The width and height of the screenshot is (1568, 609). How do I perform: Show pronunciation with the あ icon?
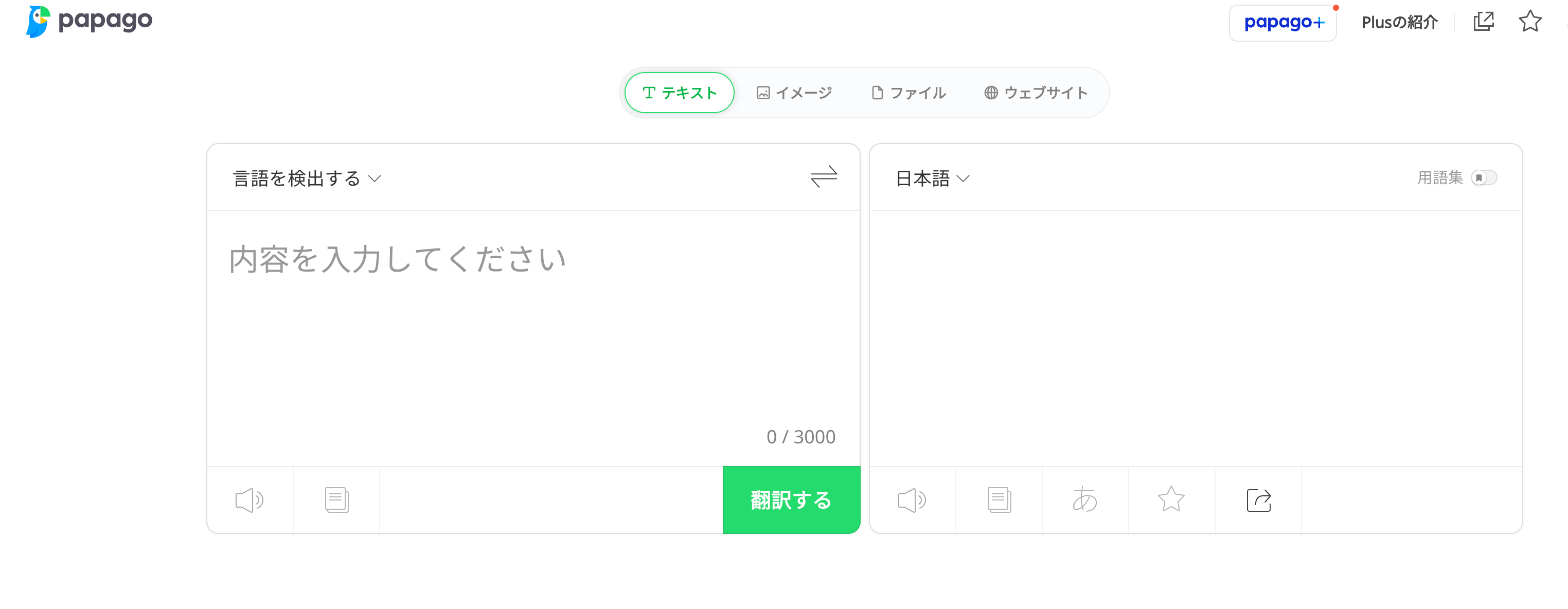pos(1085,500)
